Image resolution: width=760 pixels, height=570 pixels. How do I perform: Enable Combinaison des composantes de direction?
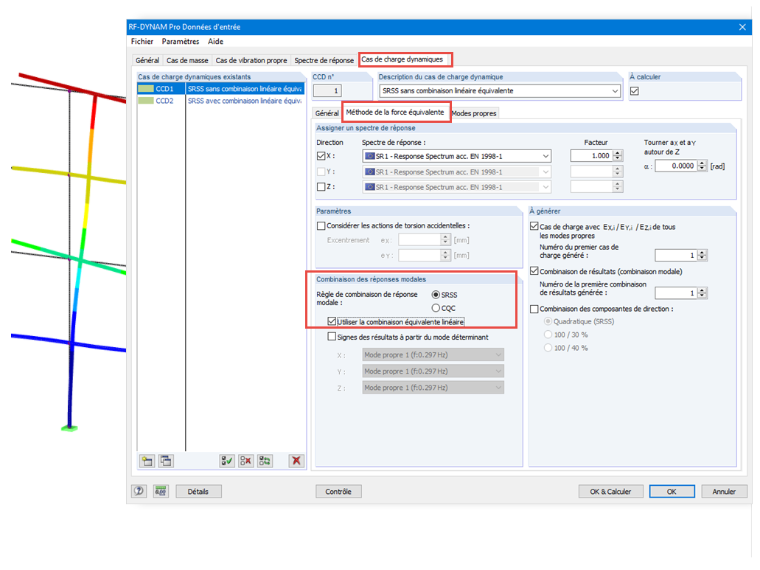pos(534,309)
